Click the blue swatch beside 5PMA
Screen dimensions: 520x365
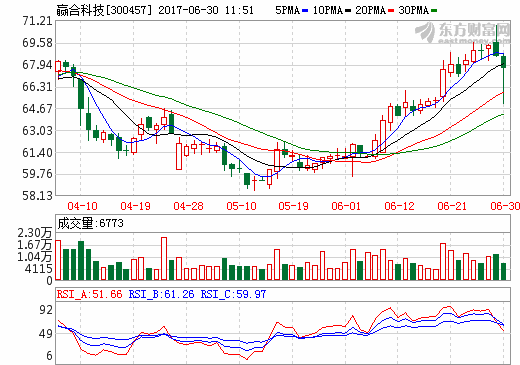(x=305, y=11)
